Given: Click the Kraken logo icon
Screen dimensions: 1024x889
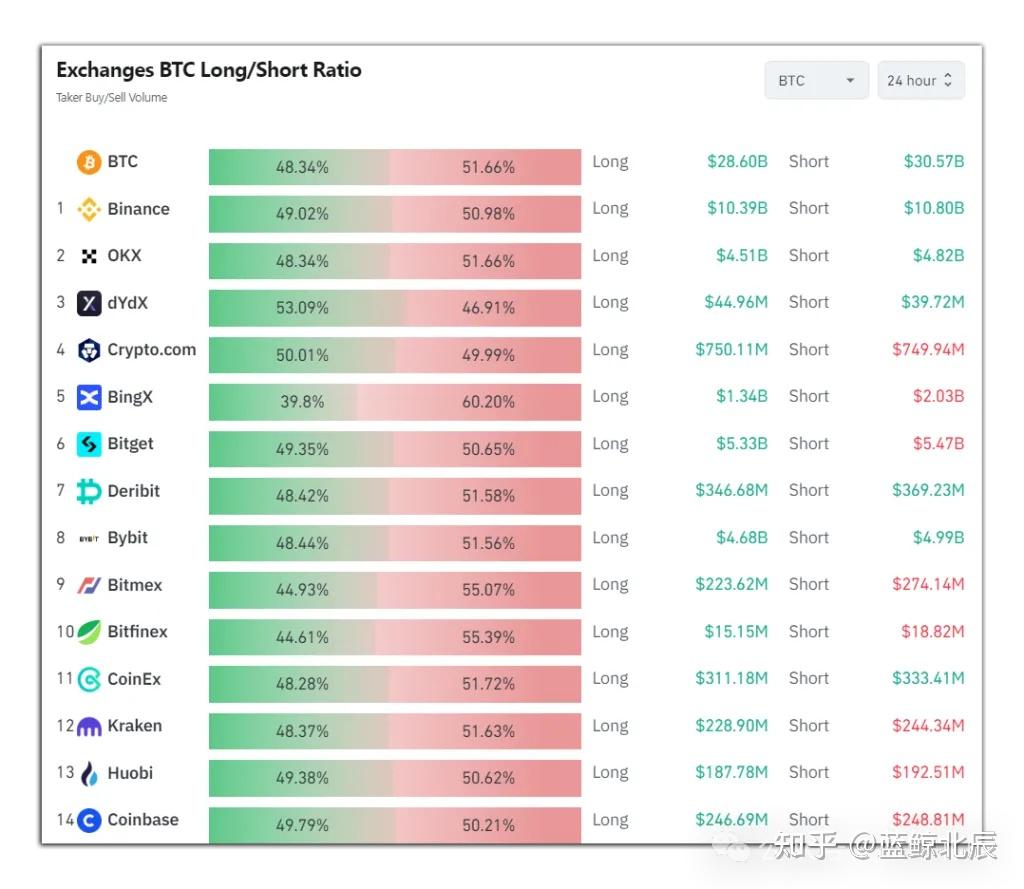Looking at the screenshot, I should pyautogui.click(x=89, y=726).
